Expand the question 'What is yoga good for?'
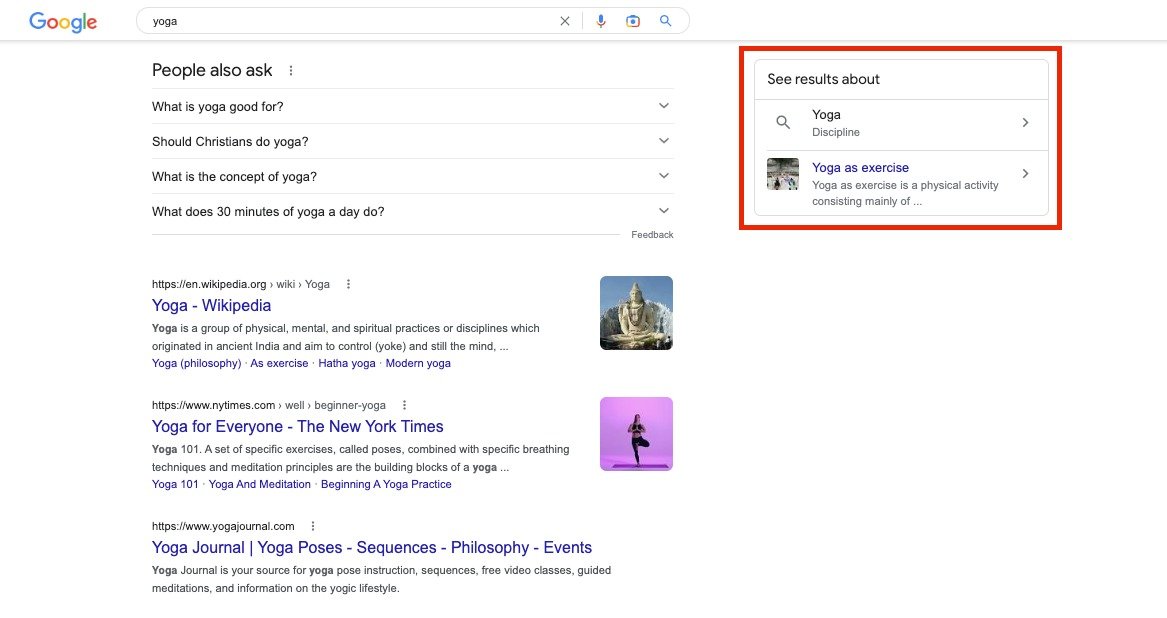Viewport: 1167px width, 618px height. [663, 105]
